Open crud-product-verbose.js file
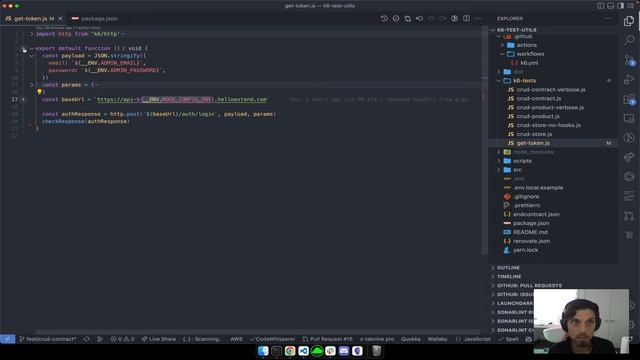The height and width of the screenshot is (360, 640). pos(550,107)
